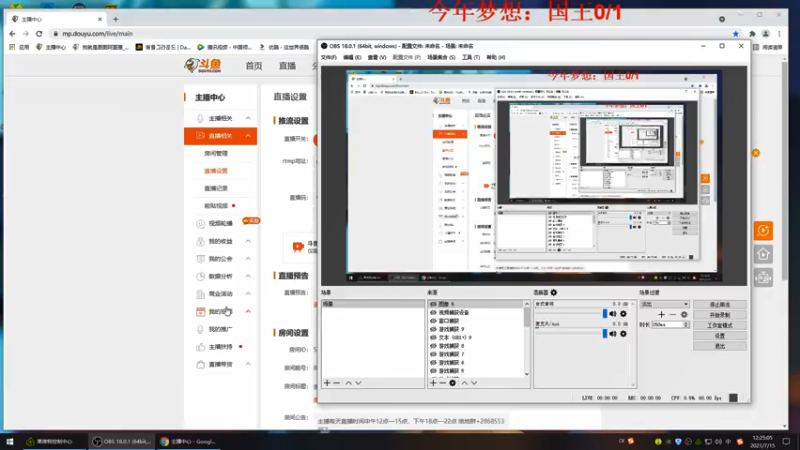Toggle visibility of the 游戏捕获 8 source
This screenshot has width=800, height=450.
pos(433,346)
